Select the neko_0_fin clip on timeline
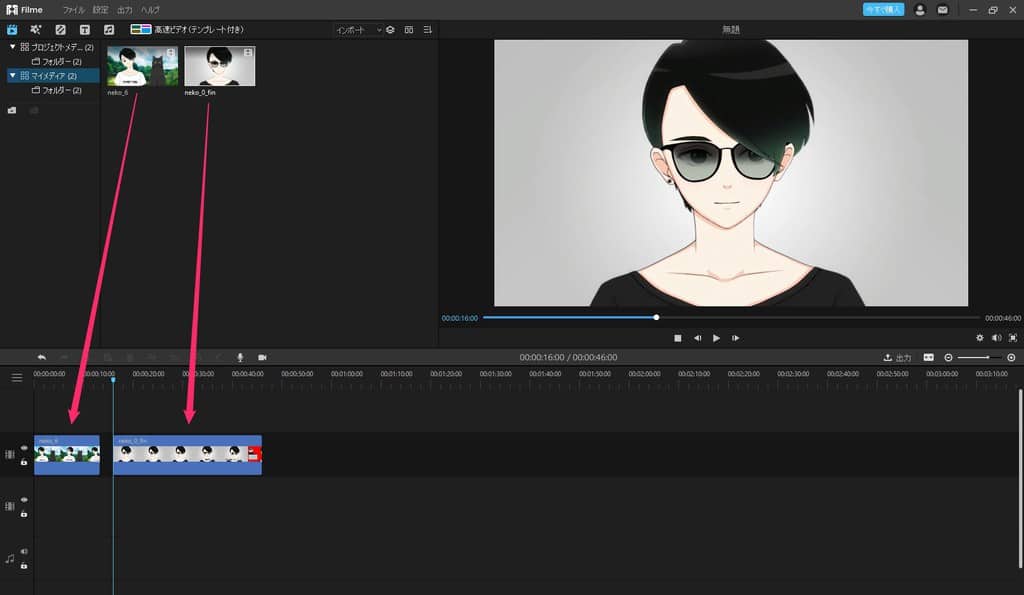This screenshot has width=1024, height=595. click(x=187, y=455)
